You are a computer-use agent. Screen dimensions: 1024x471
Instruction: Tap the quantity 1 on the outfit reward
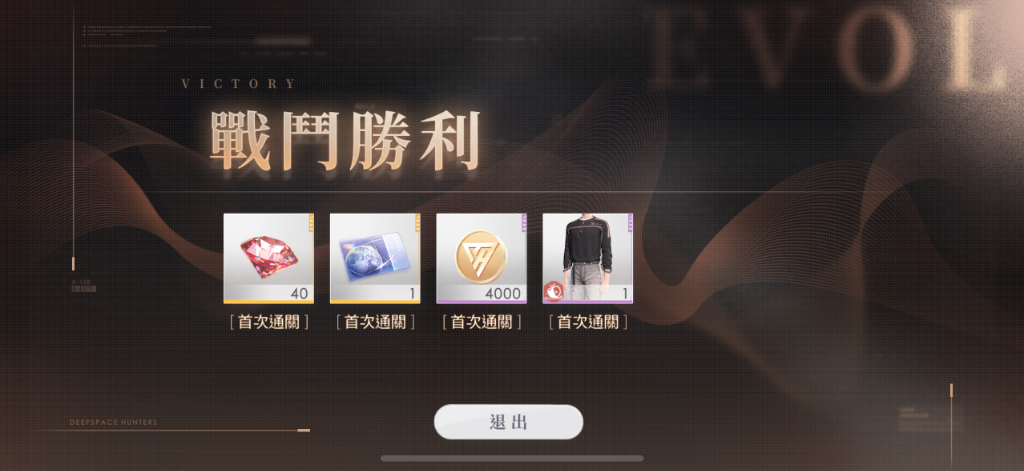tap(625, 294)
